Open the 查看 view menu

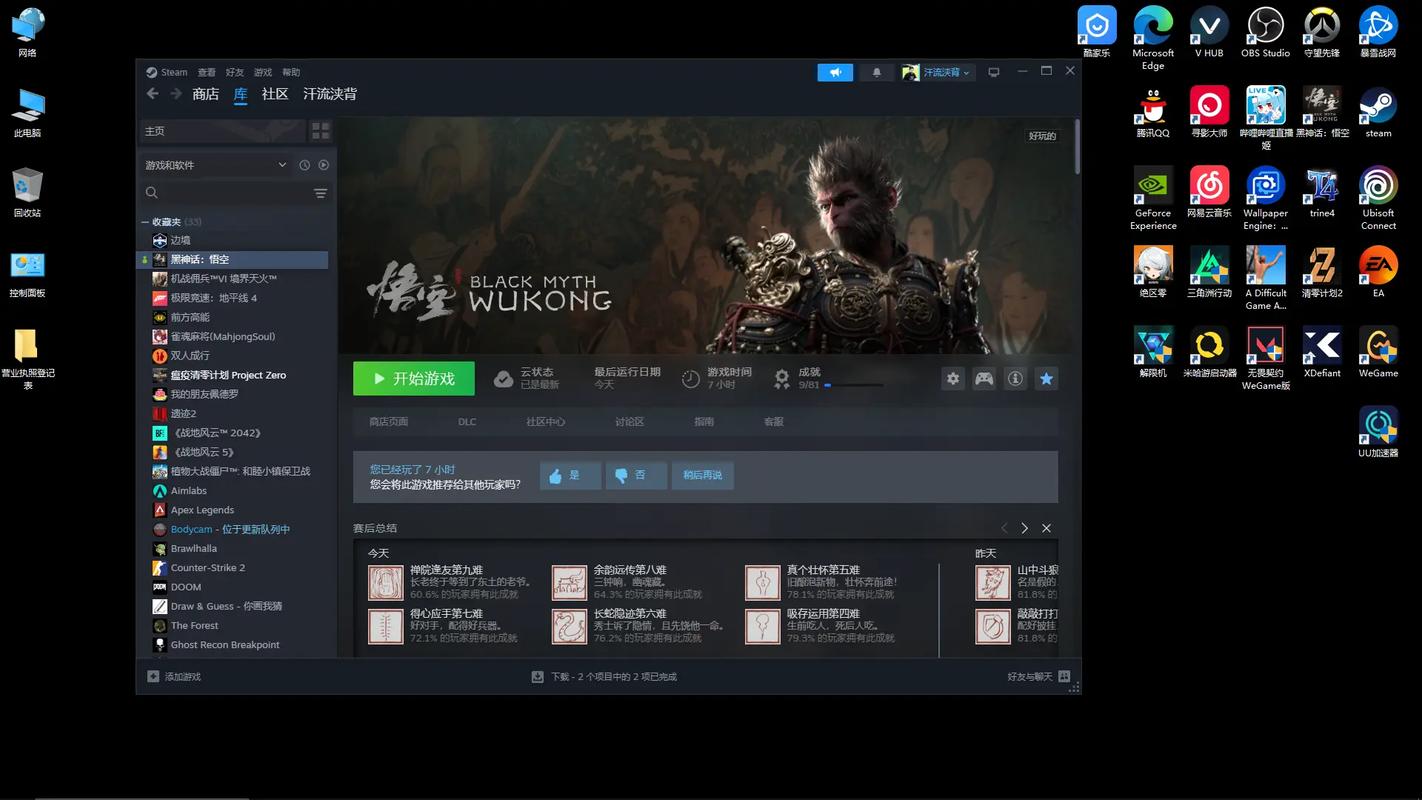point(206,72)
